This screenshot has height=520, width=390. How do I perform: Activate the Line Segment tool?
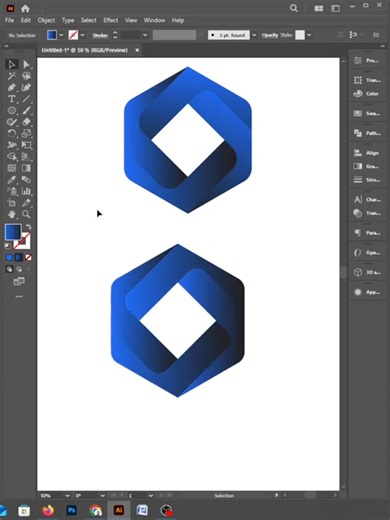click(x=26, y=99)
